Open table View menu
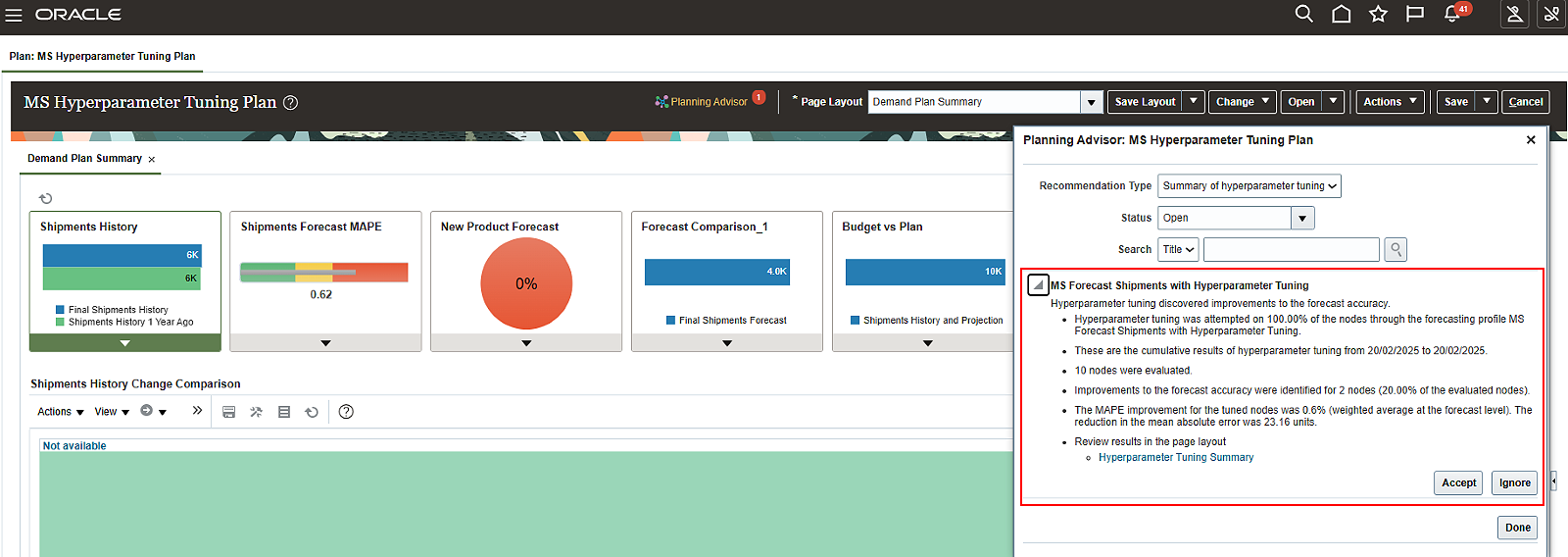This screenshot has width=1568, height=557. [x=112, y=412]
